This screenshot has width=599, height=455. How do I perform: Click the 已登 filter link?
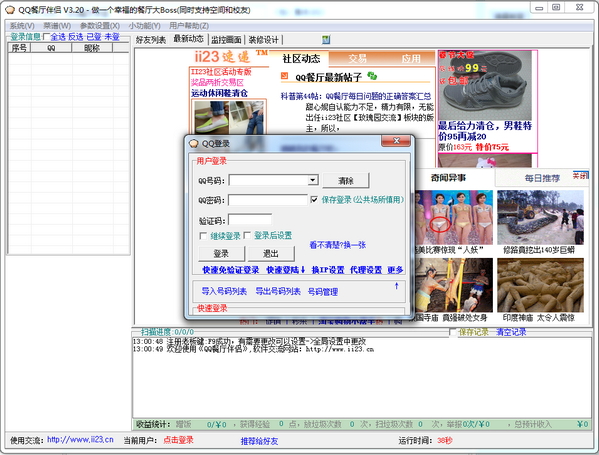pyautogui.click(x=94, y=37)
